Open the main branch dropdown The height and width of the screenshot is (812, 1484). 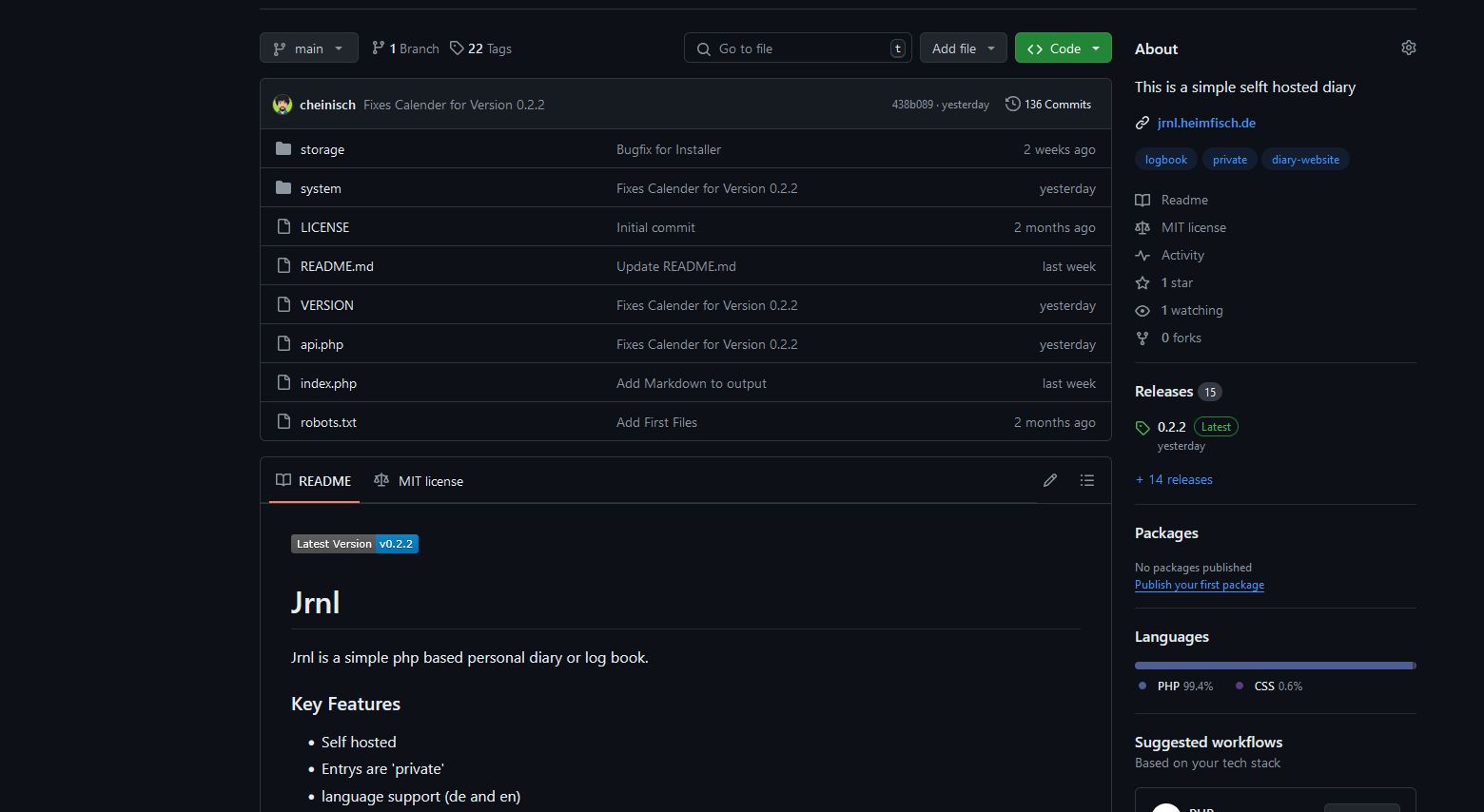(308, 48)
